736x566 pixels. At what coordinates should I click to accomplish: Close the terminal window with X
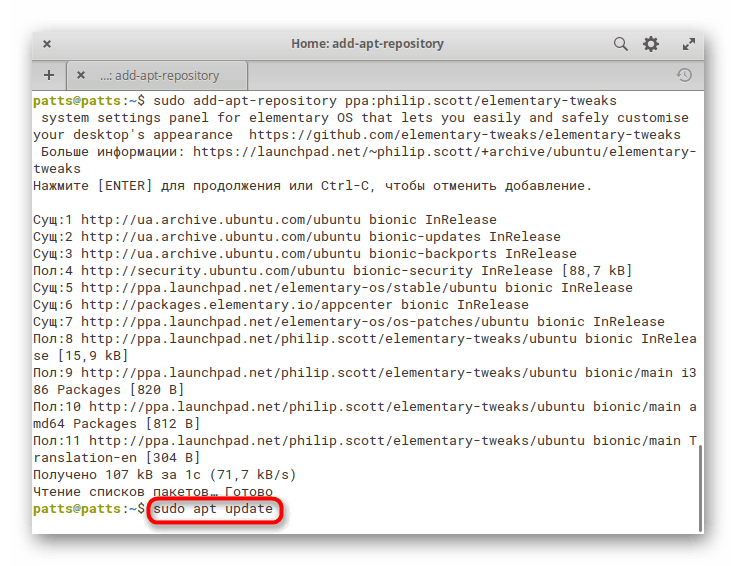pyautogui.click(x=47, y=44)
